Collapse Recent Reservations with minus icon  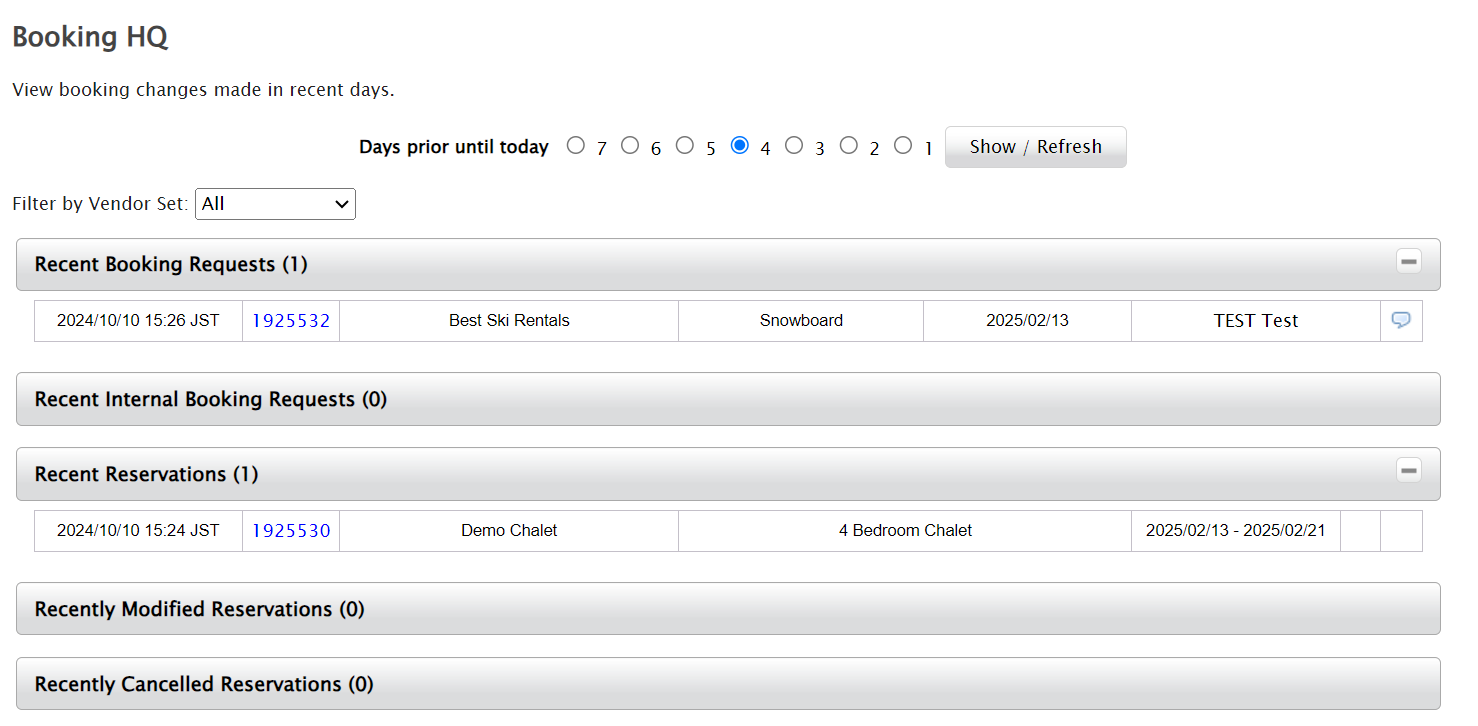click(1409, 471)
